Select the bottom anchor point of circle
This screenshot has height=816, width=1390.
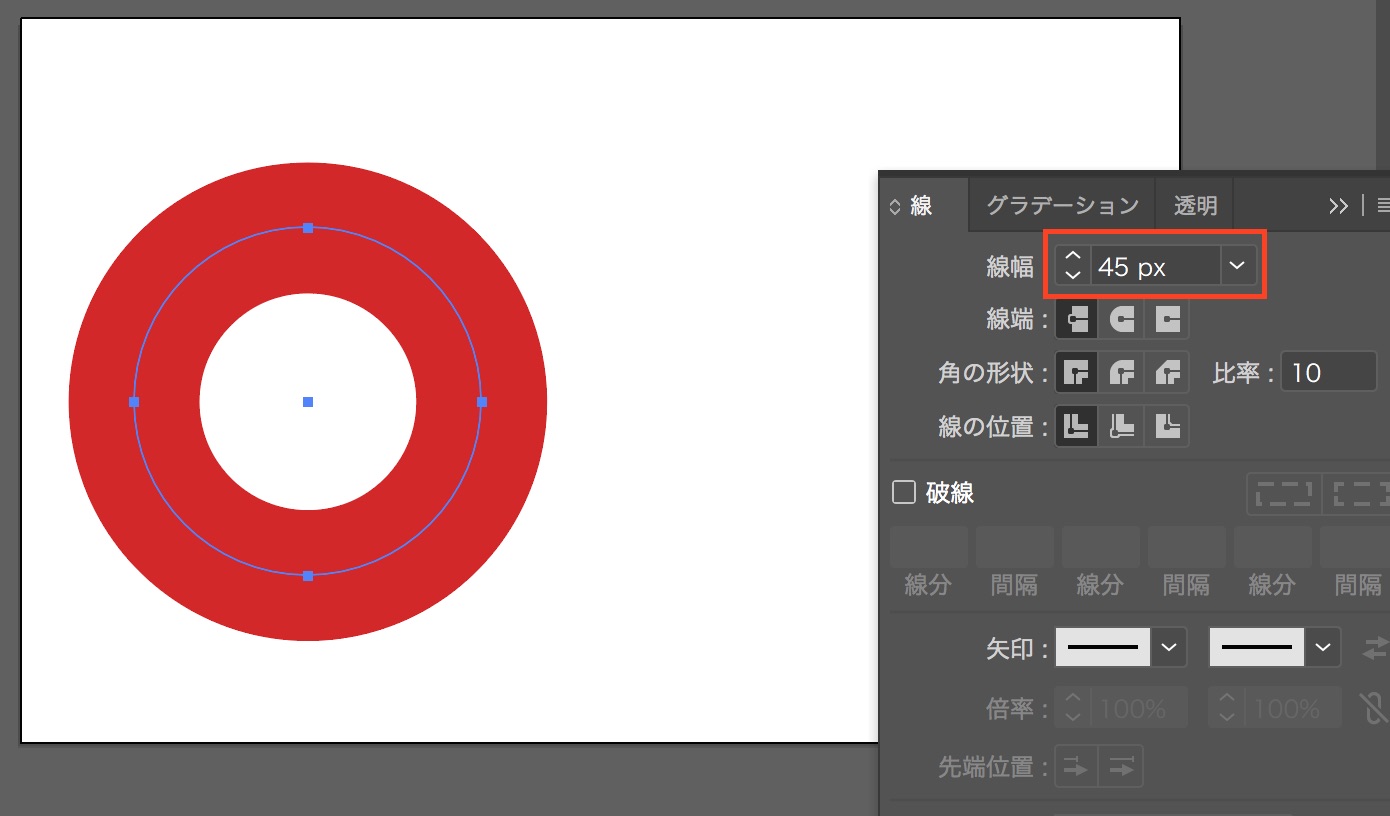pyautogui.click(x=308, y=576)
